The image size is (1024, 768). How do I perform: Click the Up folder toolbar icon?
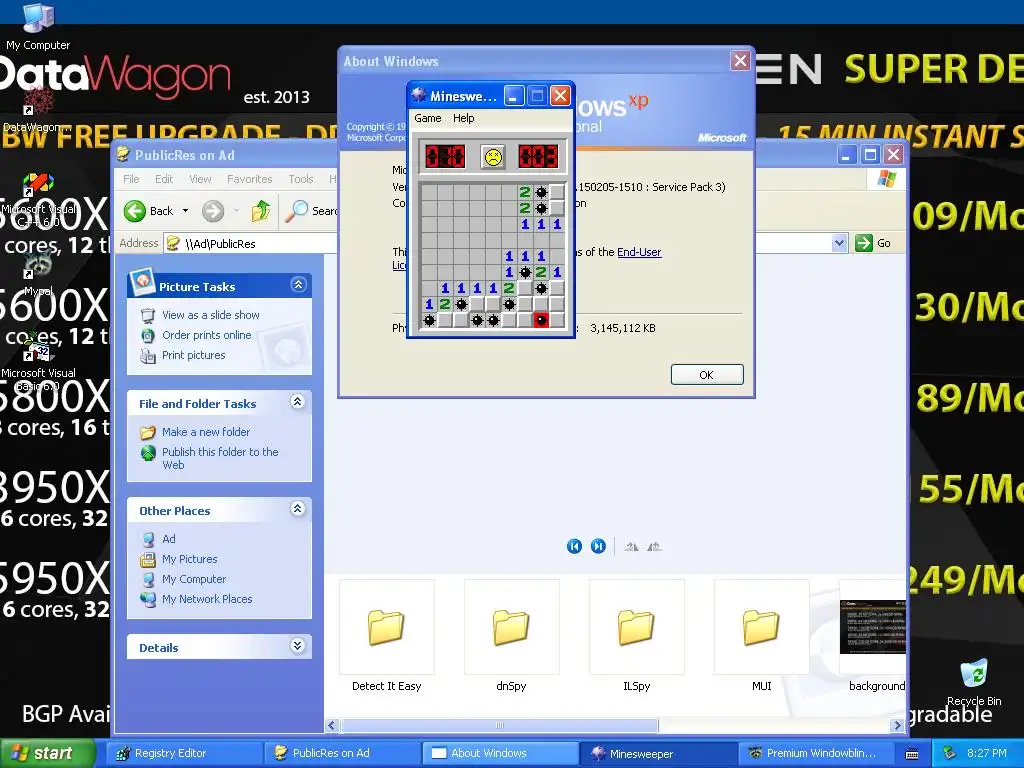(261, 211)
